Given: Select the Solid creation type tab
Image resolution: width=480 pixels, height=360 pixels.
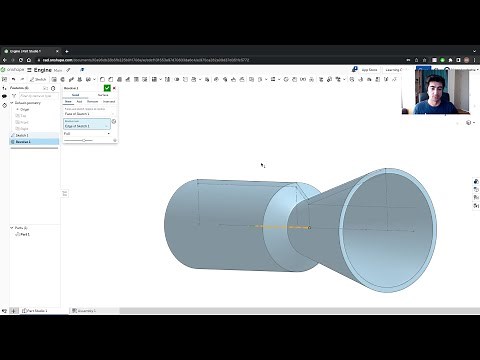Looking at the screenshot, I should point(76,95).
